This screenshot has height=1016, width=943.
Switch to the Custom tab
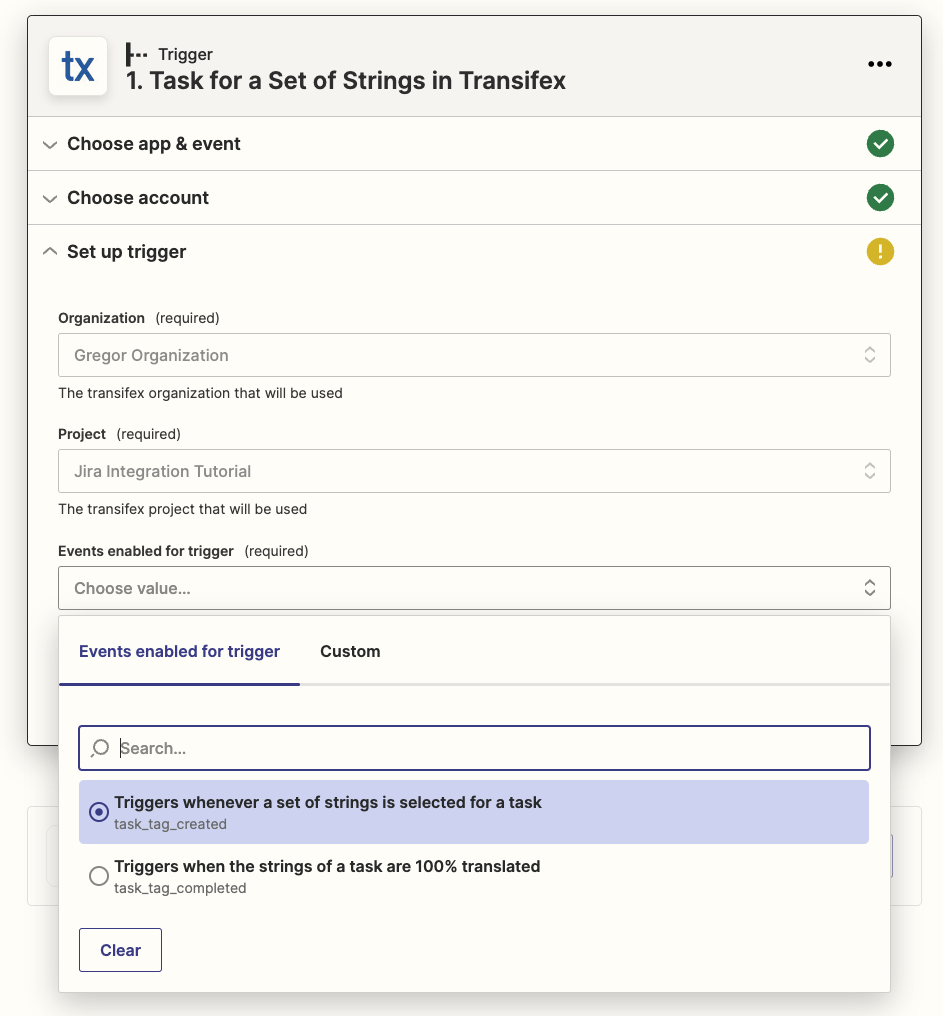point(350,651)
